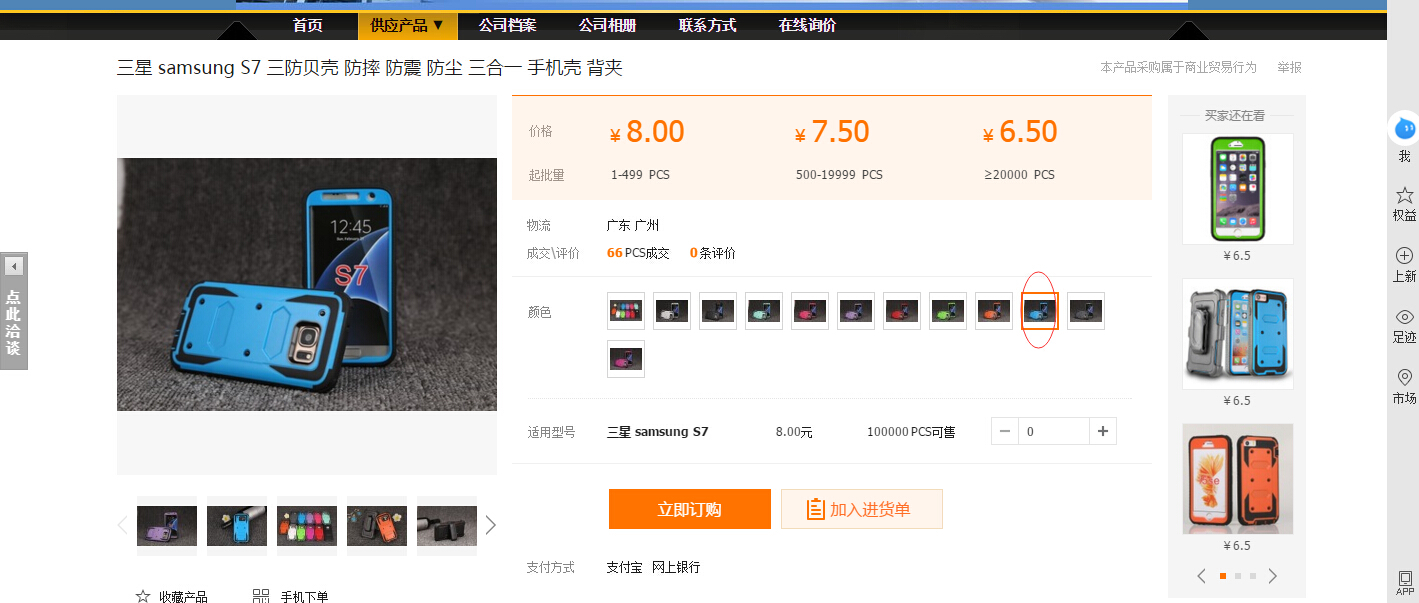Increase quantity with the plus button
Image resolution: width=1419 pixels, height=603 pixels.
1103,431
